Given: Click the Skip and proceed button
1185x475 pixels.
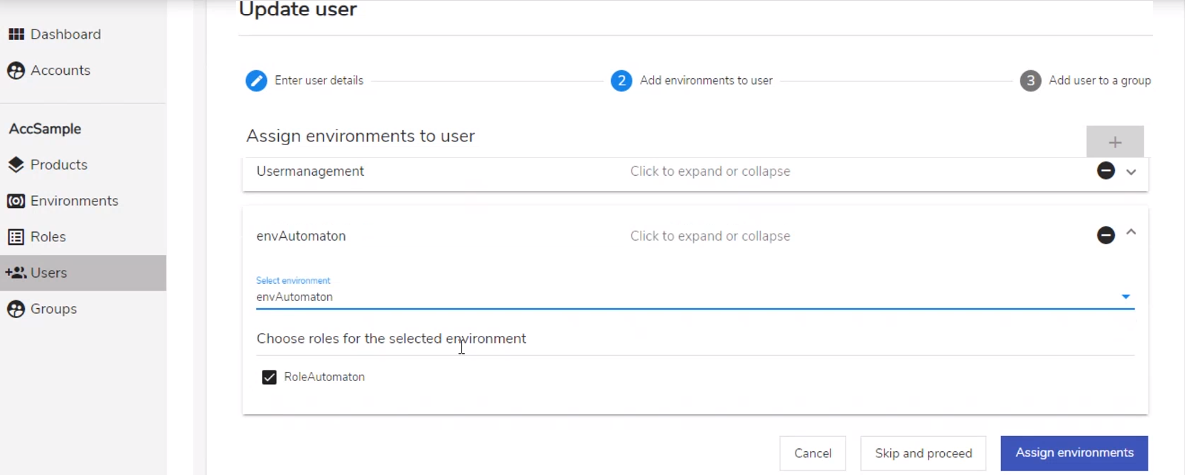Looking at the screenshot, I should [x=923, y=453].
